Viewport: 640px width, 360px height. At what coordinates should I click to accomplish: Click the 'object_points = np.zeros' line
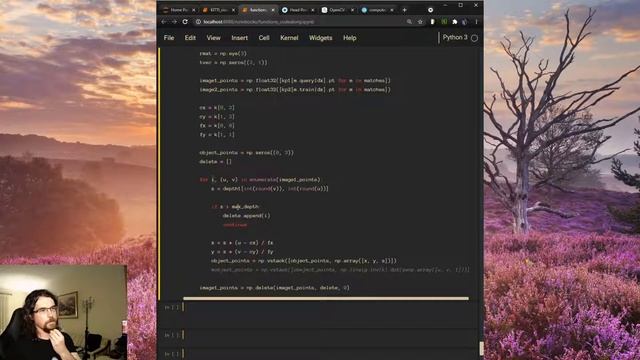(x=247, y=153)
